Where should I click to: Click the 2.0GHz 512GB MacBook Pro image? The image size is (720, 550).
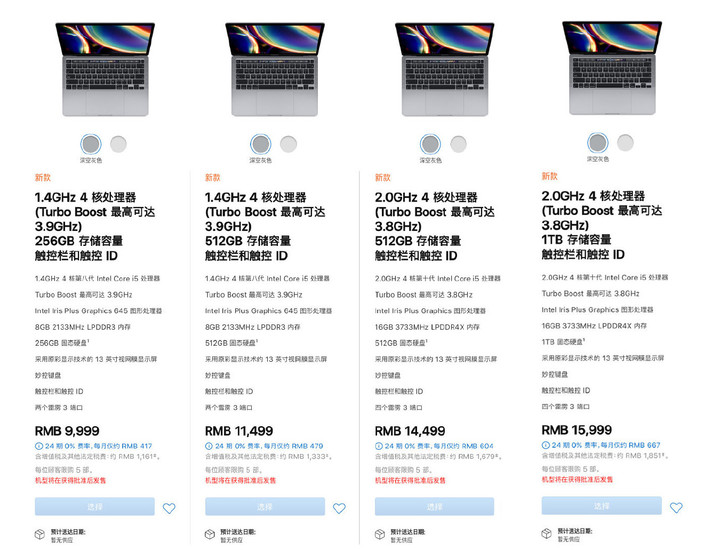pyautogui.click(x=444, y=68)
